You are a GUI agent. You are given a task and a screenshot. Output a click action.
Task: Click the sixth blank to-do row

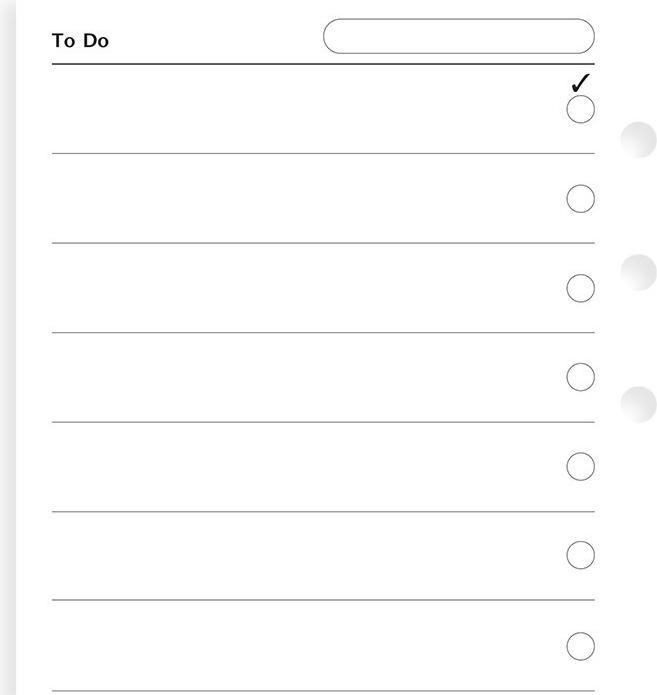point(323,556)
